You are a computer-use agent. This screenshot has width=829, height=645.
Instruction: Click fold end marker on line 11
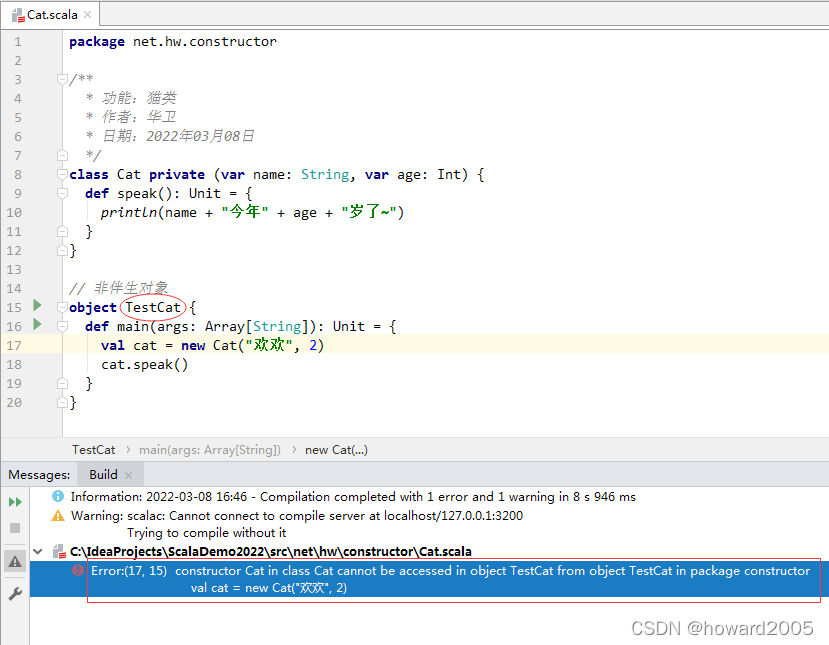[62, 232]
